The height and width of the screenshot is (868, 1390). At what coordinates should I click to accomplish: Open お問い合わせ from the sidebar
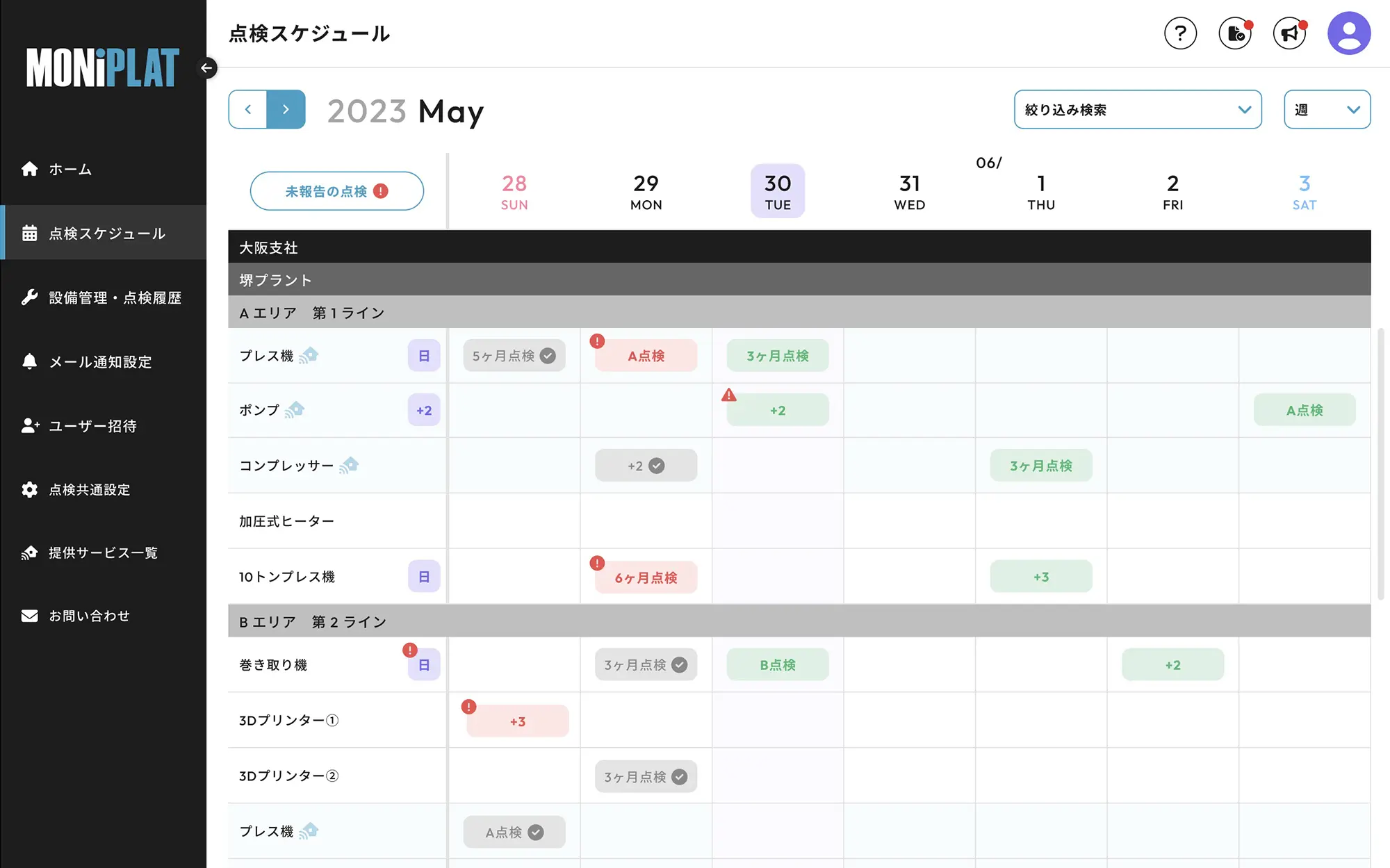[x=29, y=615]
